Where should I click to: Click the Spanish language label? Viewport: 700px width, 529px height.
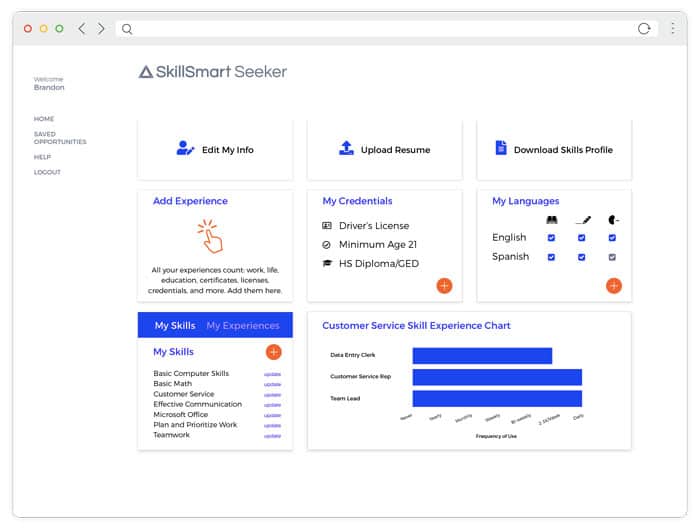(x=510, y=257)
